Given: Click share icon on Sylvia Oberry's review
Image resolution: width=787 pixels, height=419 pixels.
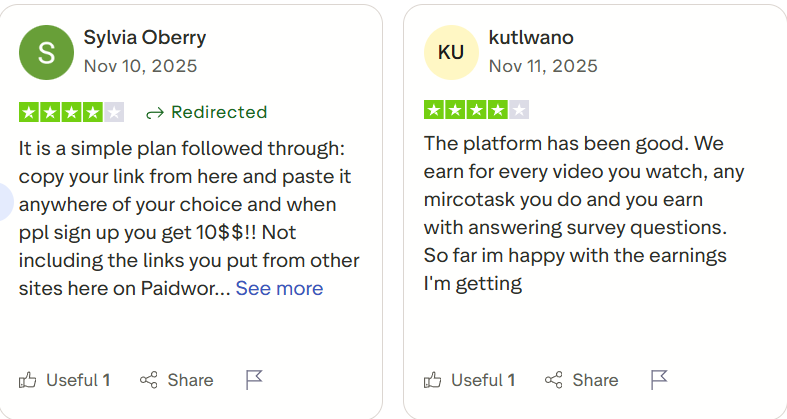Looking at the screenshot, I should pyautogui.click(x=149, y=380).
